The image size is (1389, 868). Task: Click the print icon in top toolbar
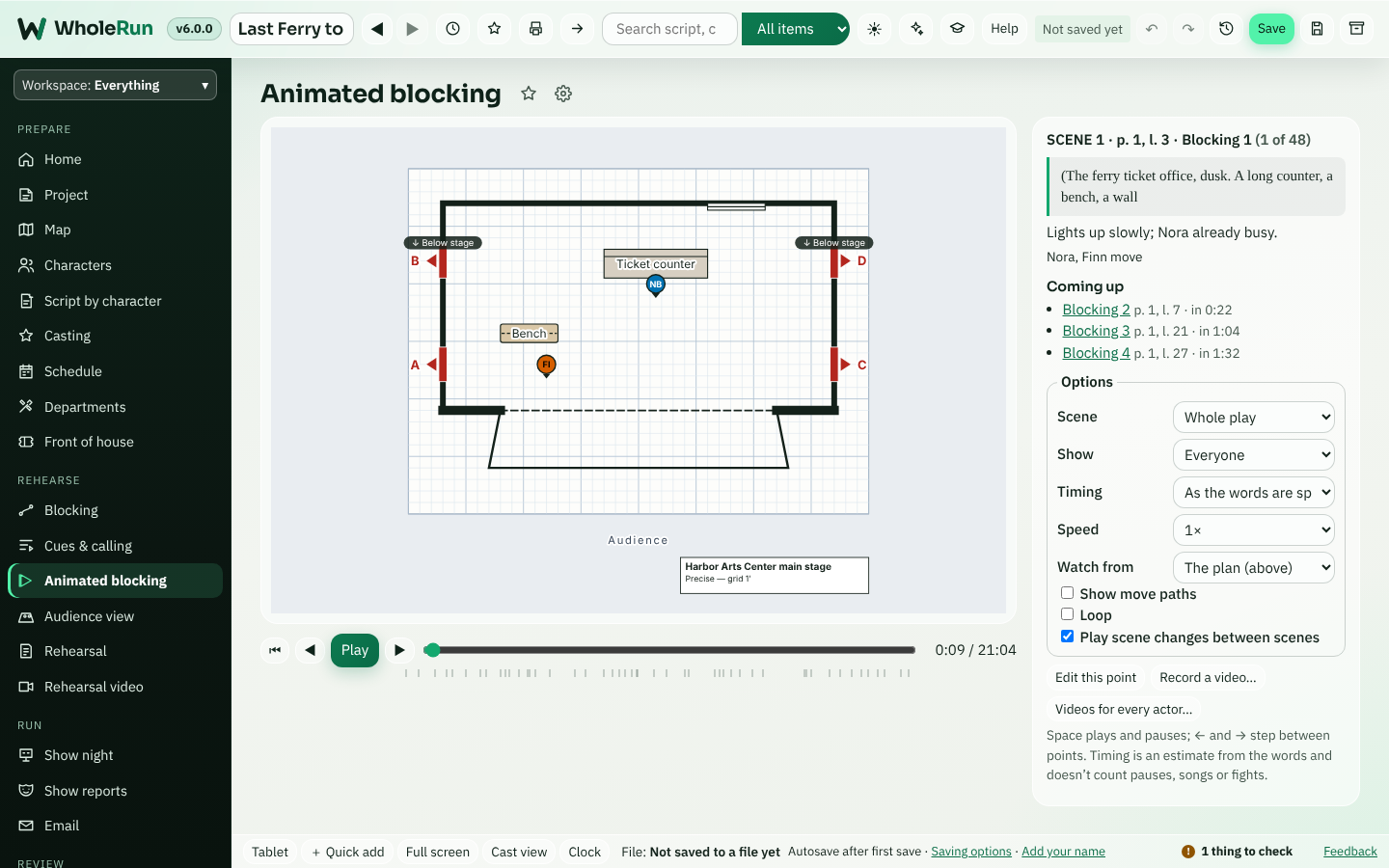tap(535, 29)
